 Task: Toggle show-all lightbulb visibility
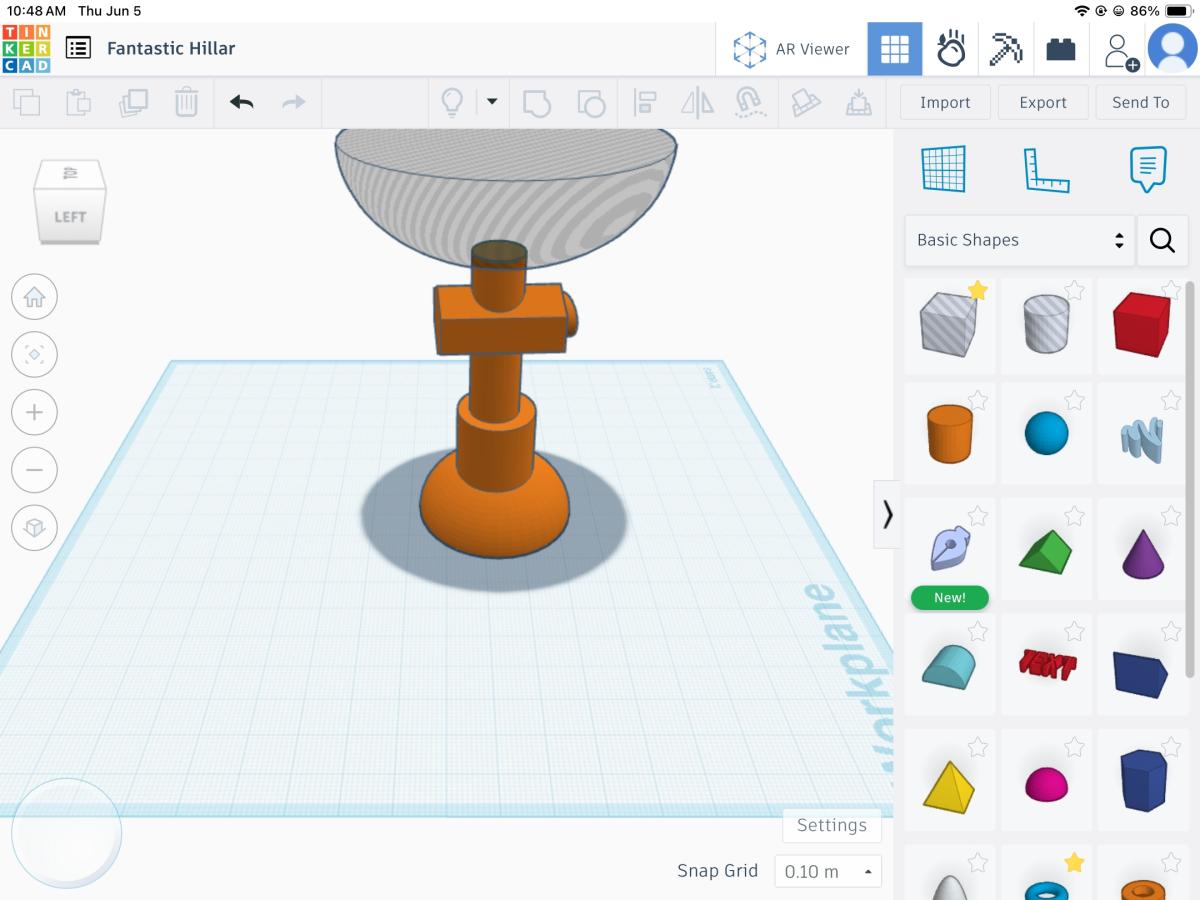pyautogui.click(x=453, y=102)
